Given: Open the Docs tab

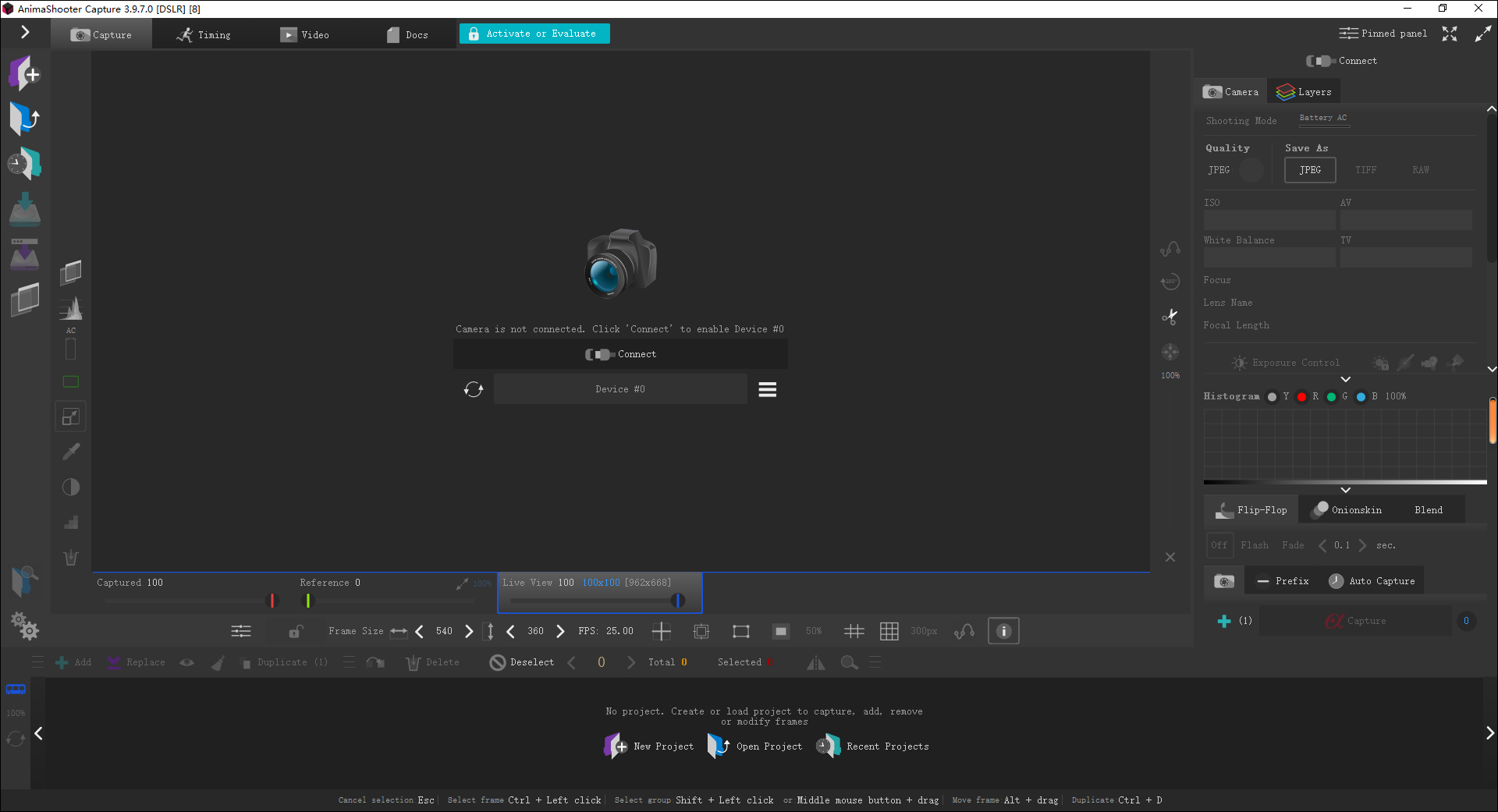Looking at the screenshot, I should tap(408, 34).
